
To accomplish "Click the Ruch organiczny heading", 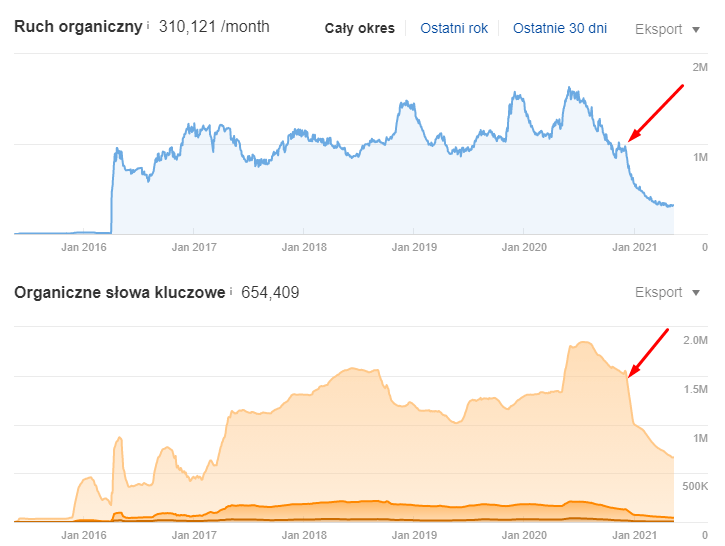I will tap(77, 27).
